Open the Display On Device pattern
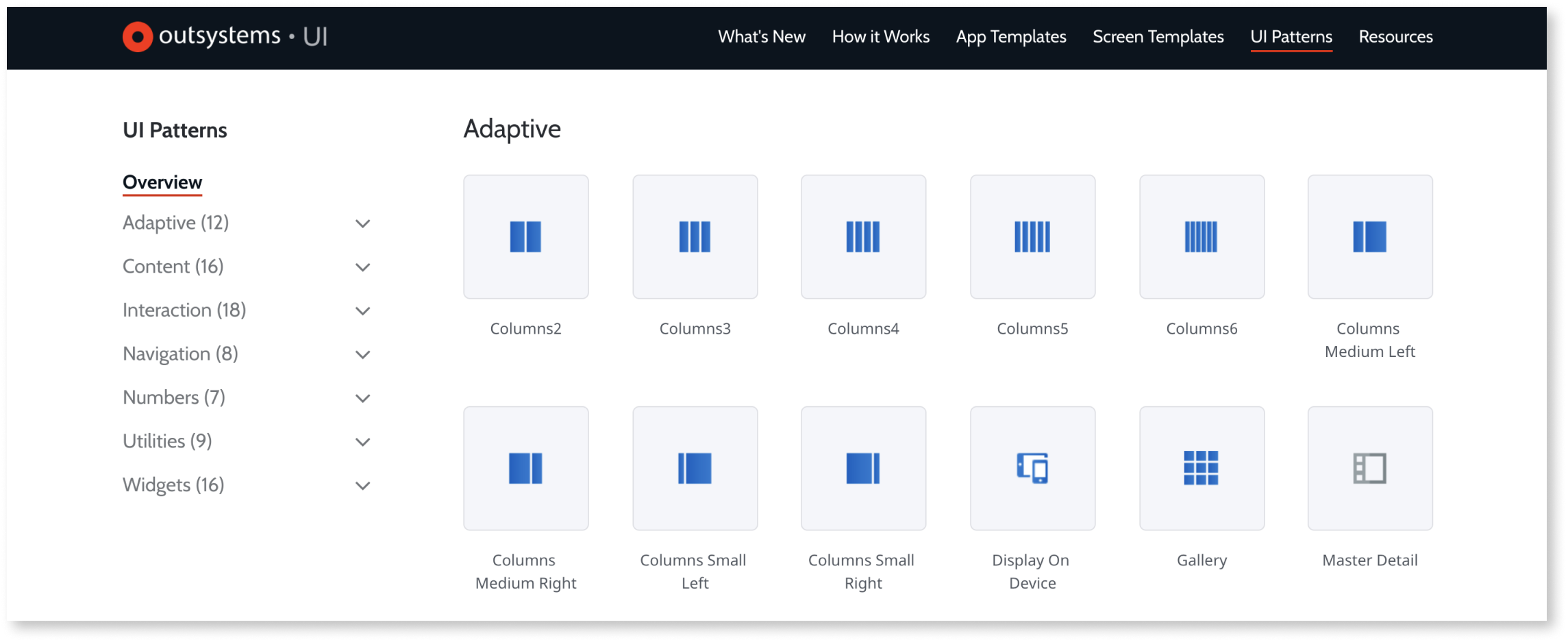Image resolution: width=1568 pixels, height=642 pixels. click(1032, 468)
